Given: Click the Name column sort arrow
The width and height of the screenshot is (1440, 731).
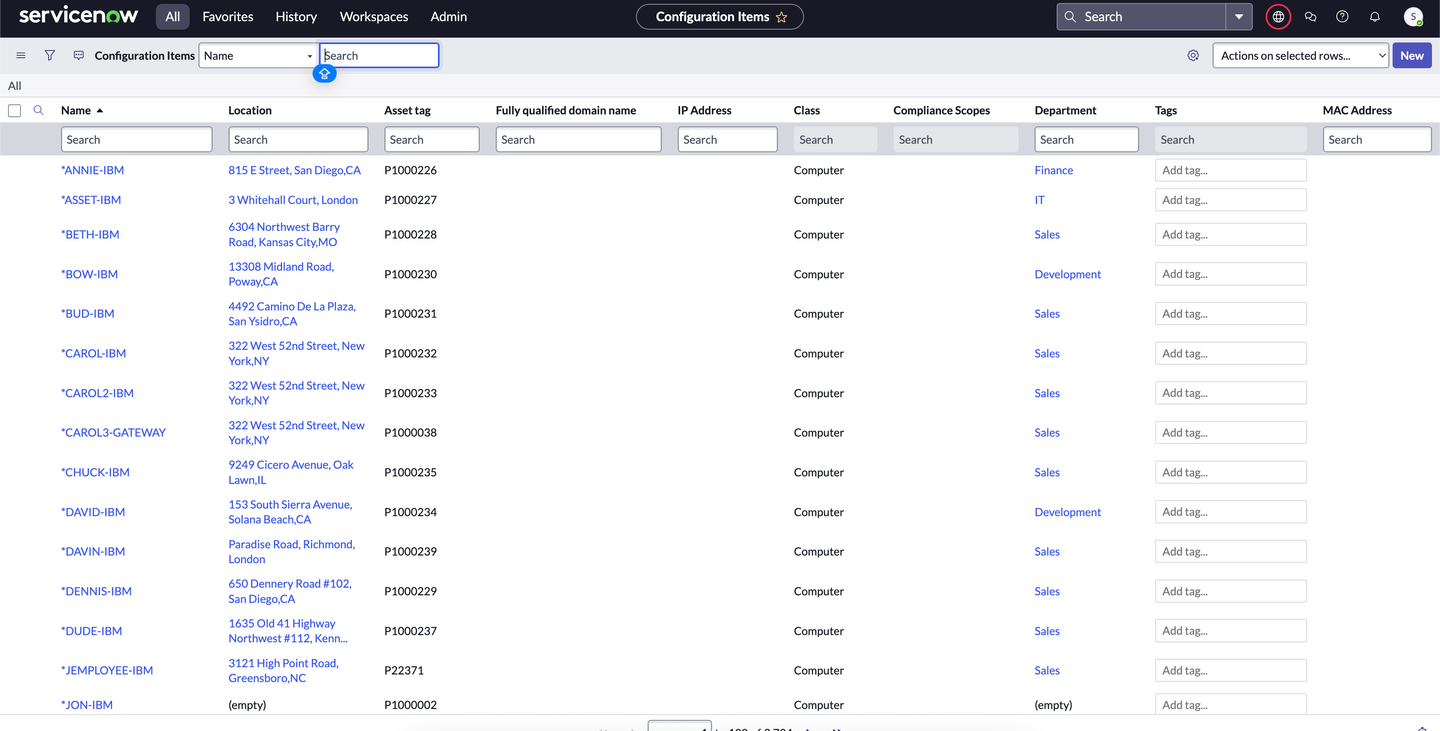Looking at the screenshot, I should 100,110.
